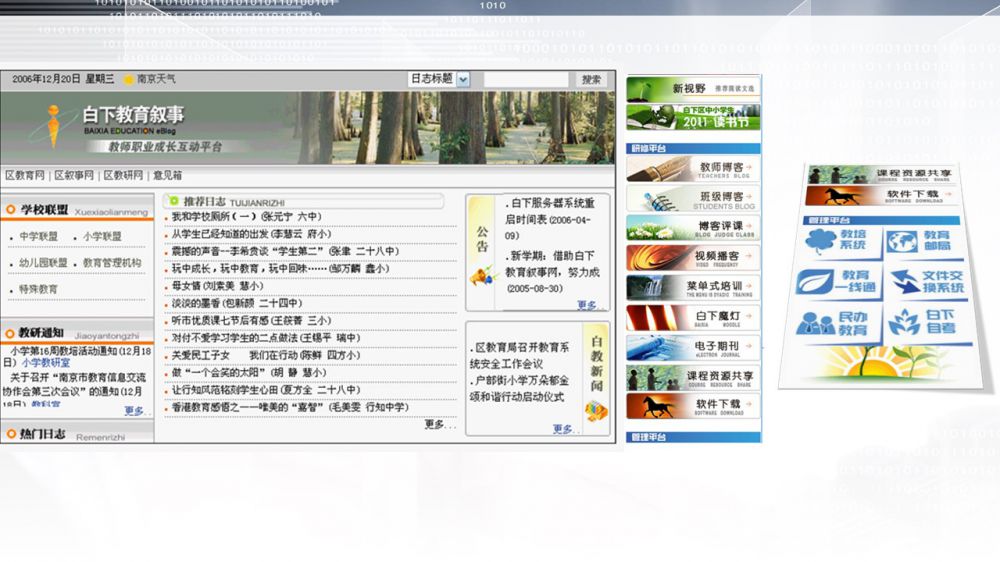Click the sun icon beside 南京天气

pyautogui.click(x=129, y=80)
